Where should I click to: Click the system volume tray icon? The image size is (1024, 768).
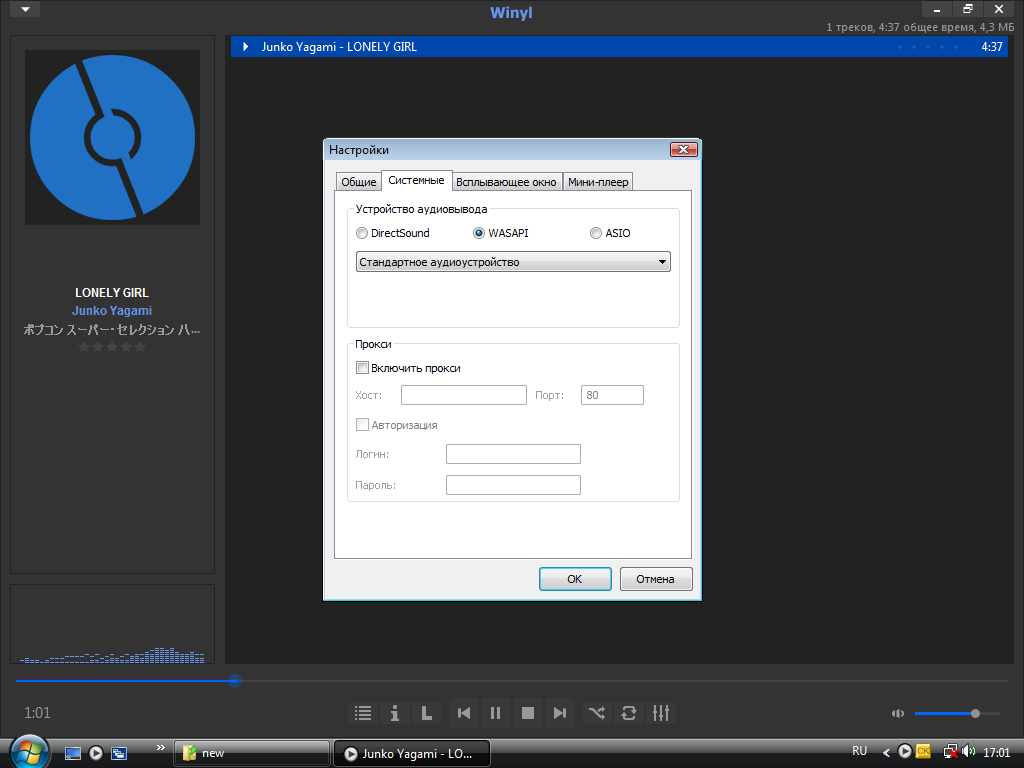(x=968, y=752)
